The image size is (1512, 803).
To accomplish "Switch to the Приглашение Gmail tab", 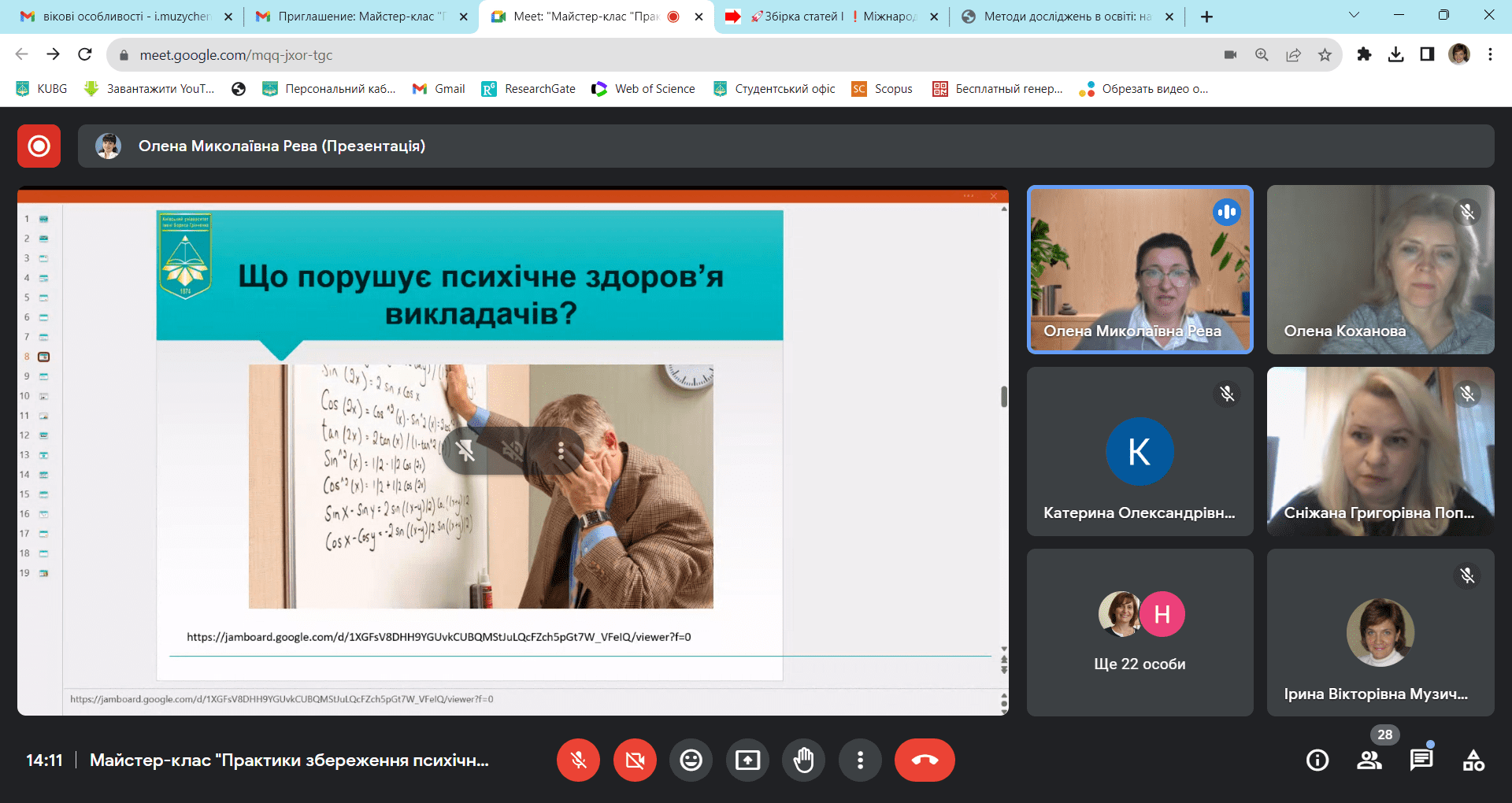I will click(354, 15).
